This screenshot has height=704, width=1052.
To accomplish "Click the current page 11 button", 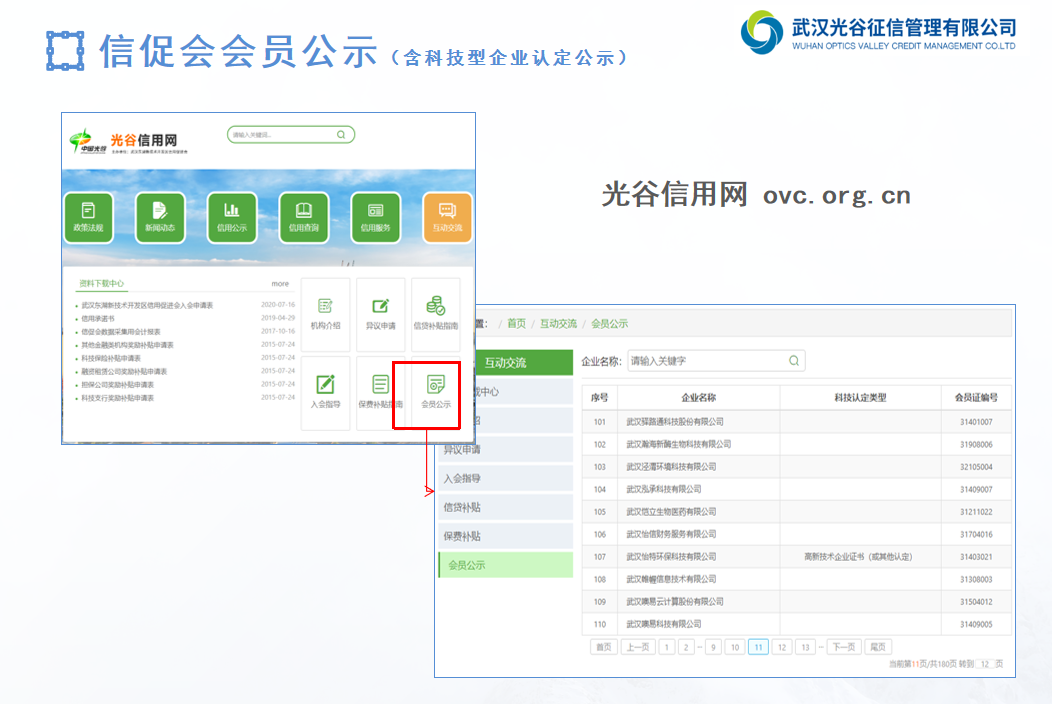I will [x=758, y=647].
